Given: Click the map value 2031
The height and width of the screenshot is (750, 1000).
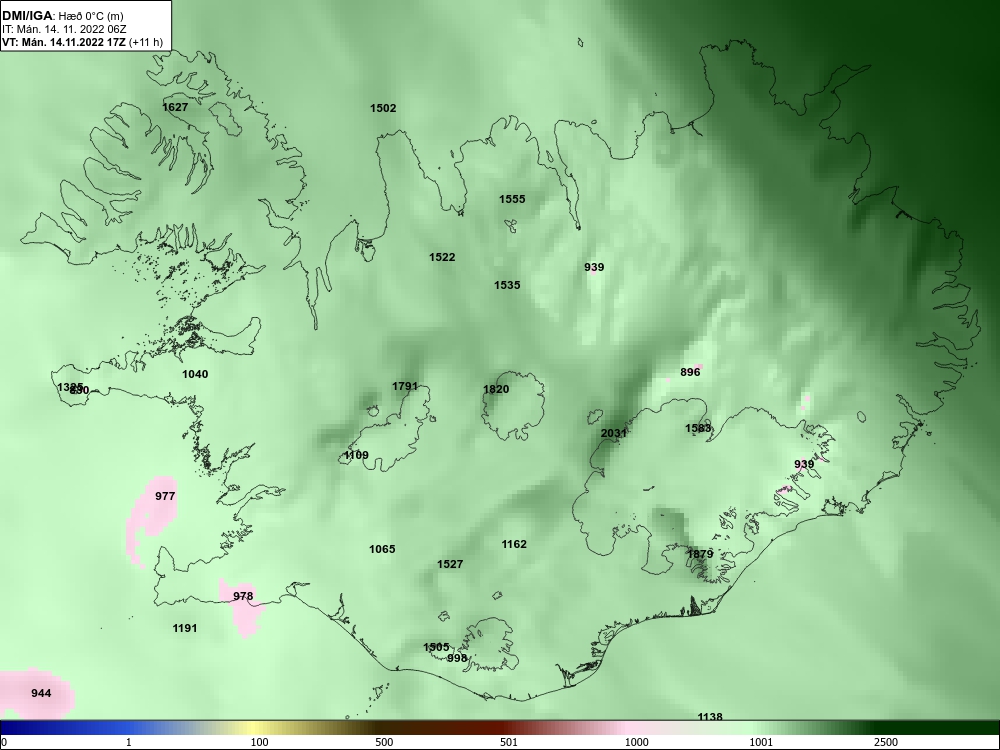Looking at the screenshot, I should coord(614,434).
